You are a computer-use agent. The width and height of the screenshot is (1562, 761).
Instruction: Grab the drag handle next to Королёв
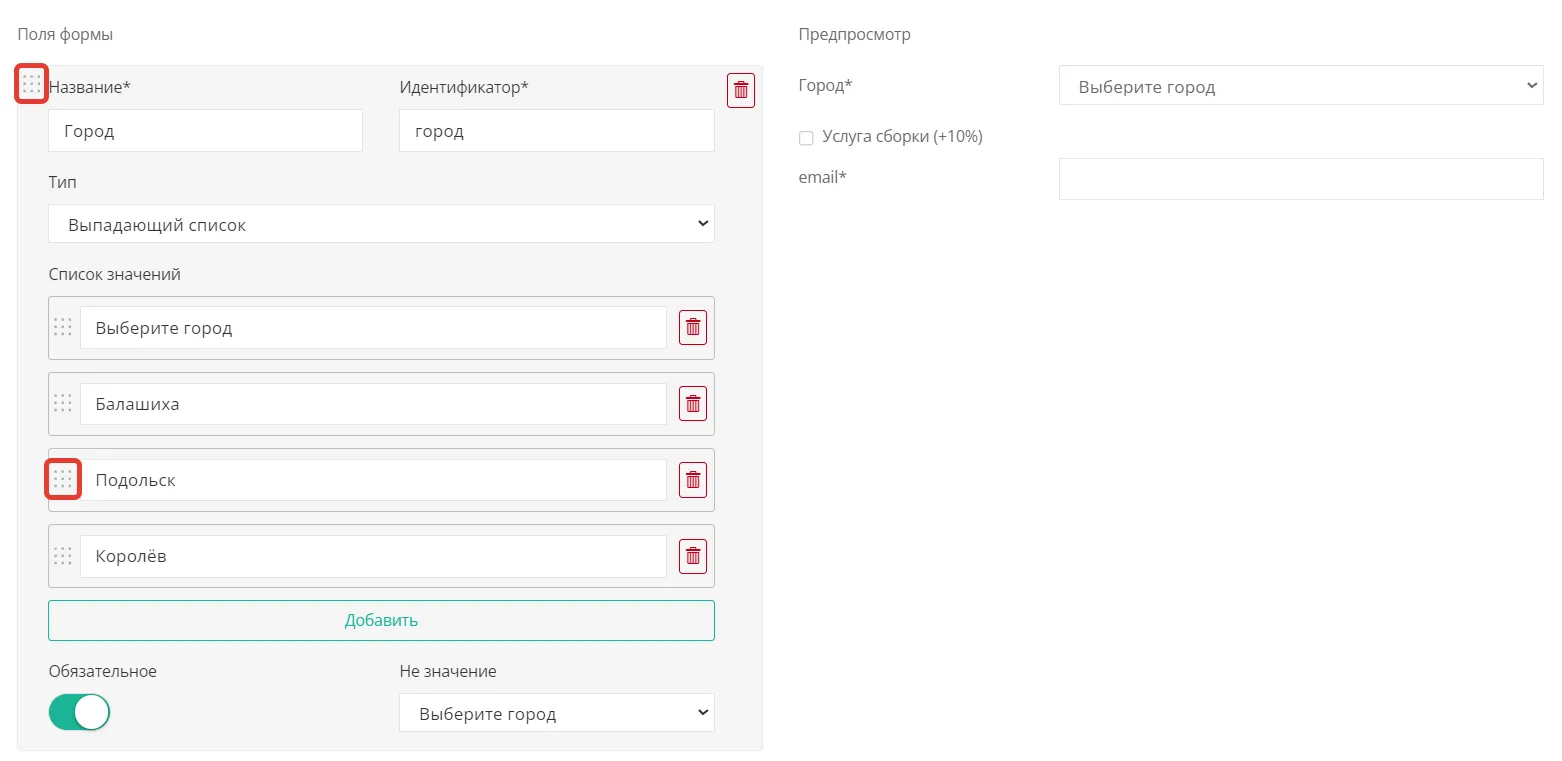tap(63, 555)
